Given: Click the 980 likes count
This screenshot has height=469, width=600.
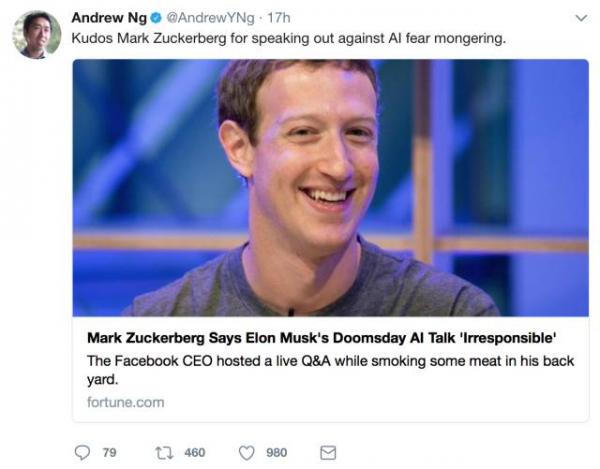Looking at the screenshot, I should point(276,453).
